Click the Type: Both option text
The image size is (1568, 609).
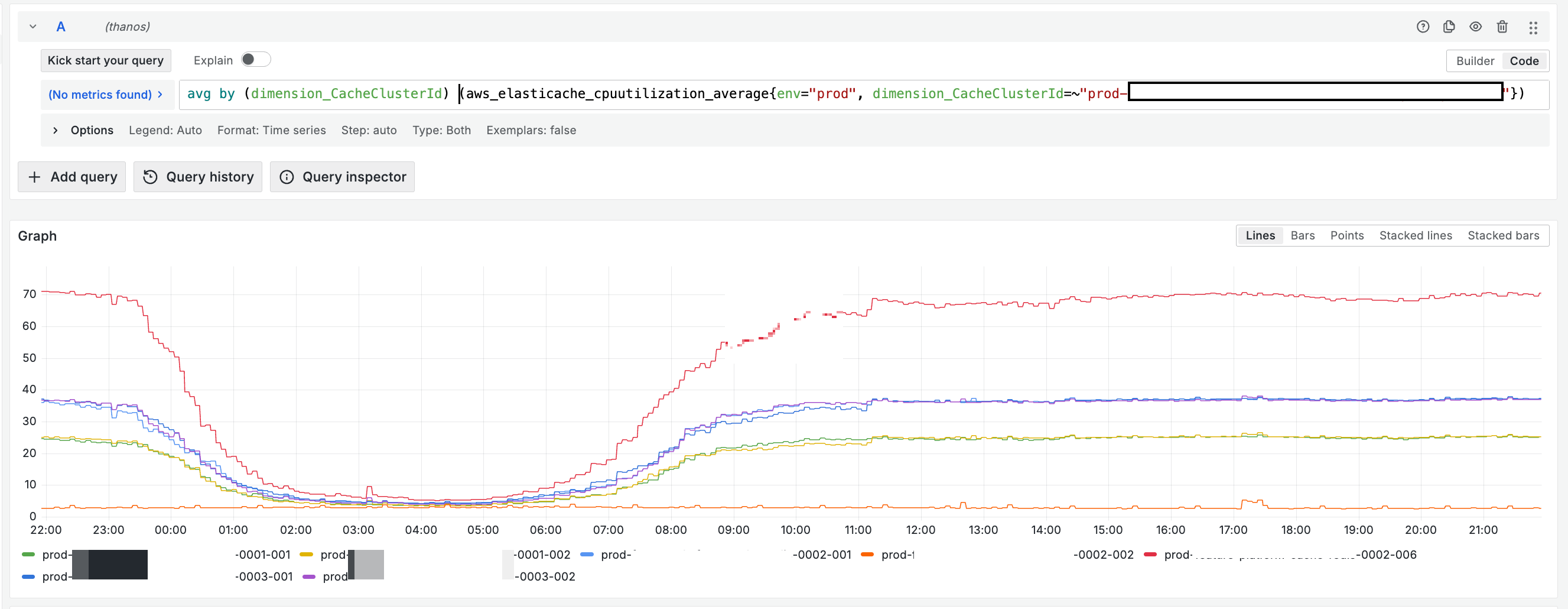pos(441,130)
